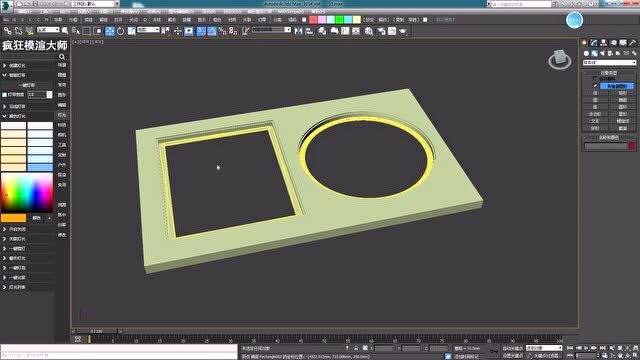
Task: Open the reference coordinate system dropdown
Action: click(x=148, y=30)
